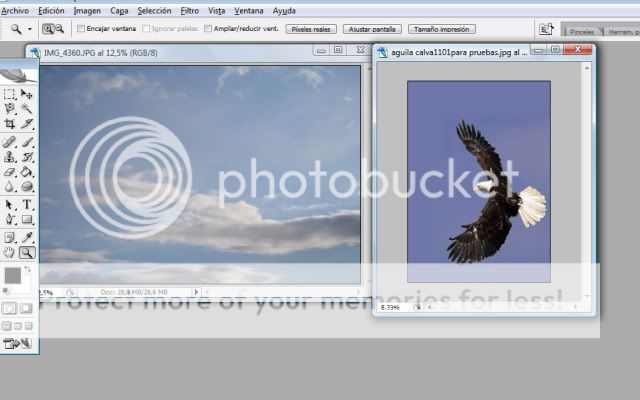Select the Zoom tool in the toolbox

coord(27,253)
